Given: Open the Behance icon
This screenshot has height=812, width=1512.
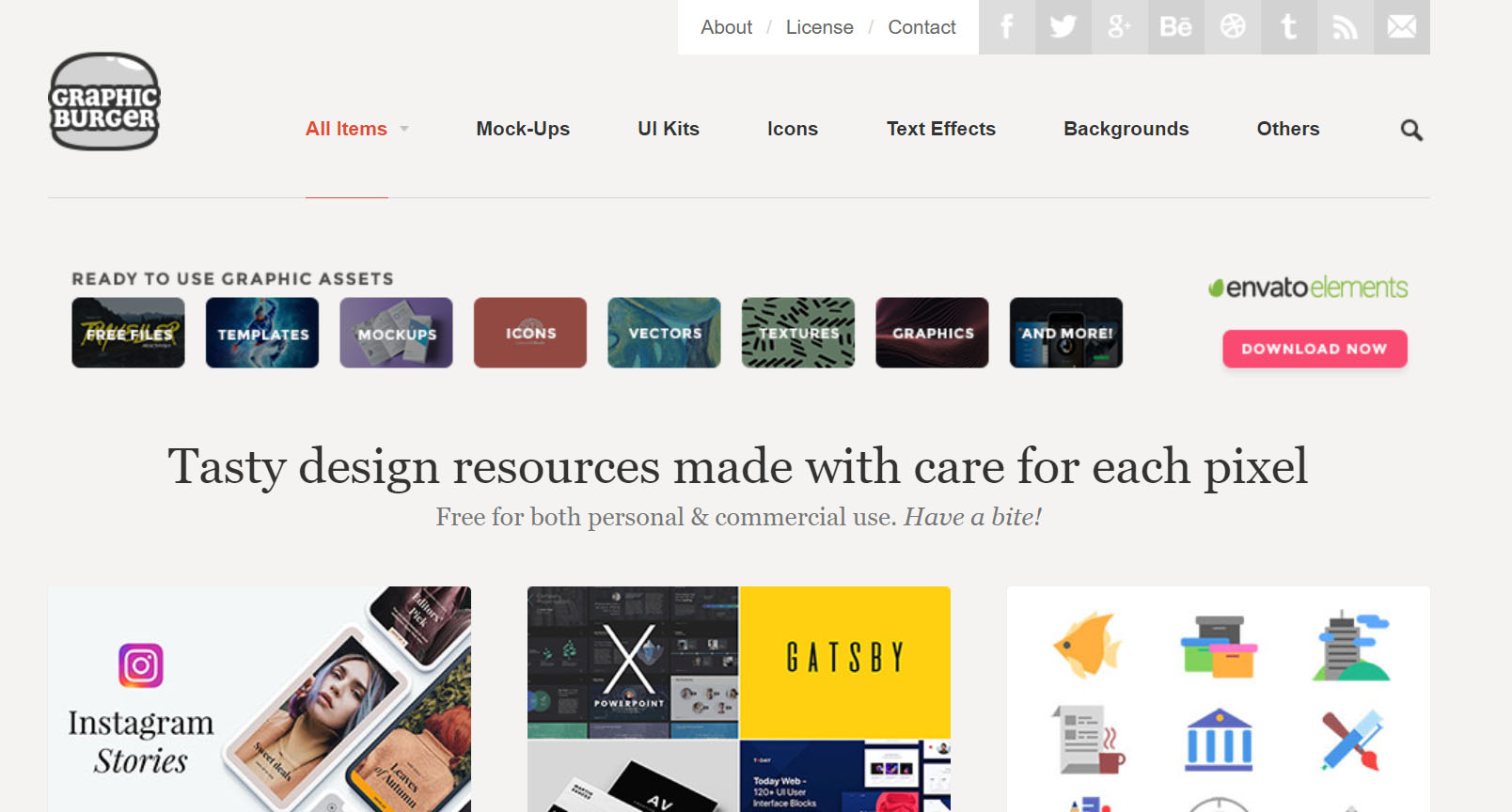Looking at the screenshot, I should click(x=1176, y=27).
